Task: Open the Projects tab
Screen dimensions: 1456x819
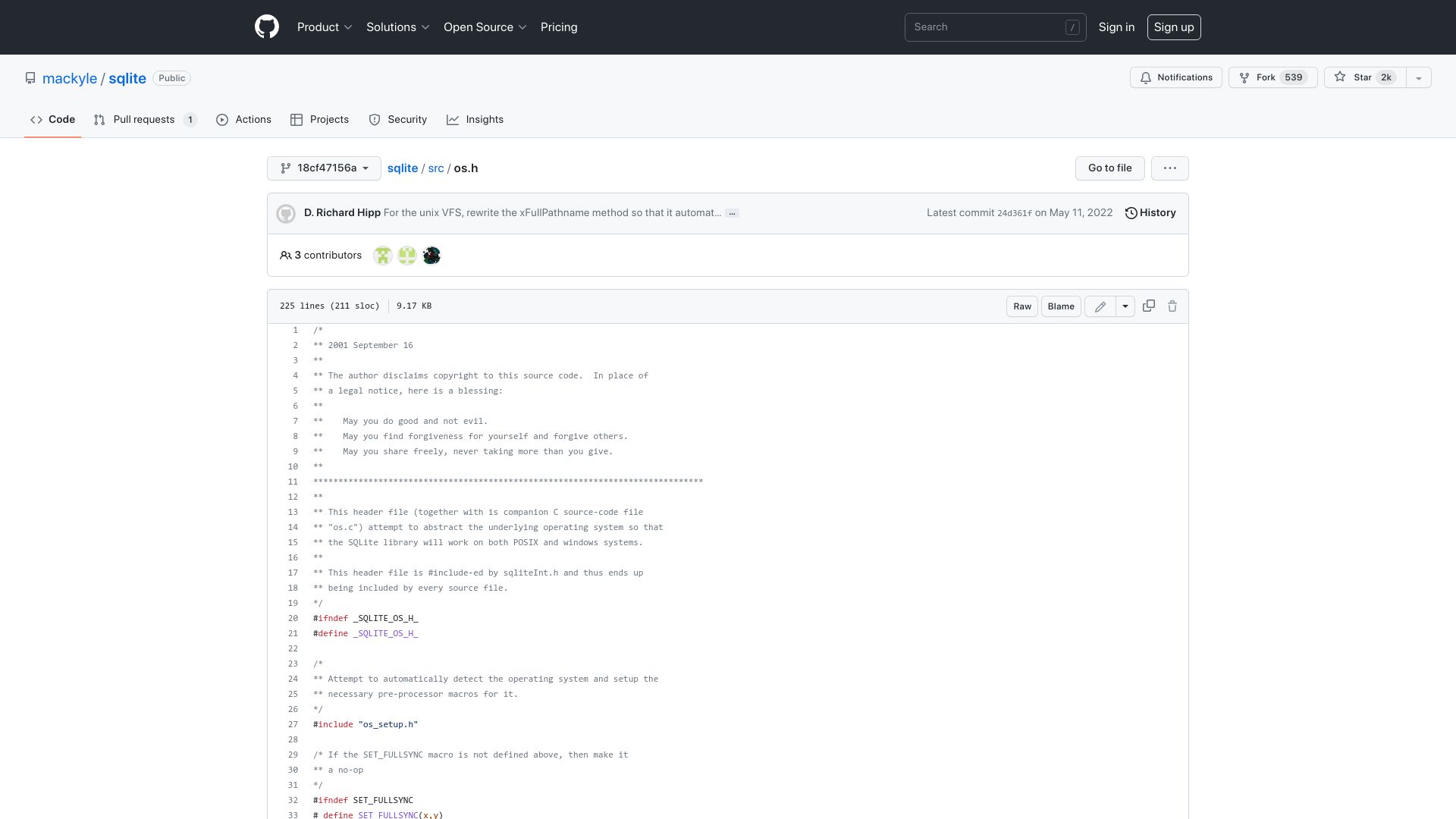Action: tap(319, 120)
